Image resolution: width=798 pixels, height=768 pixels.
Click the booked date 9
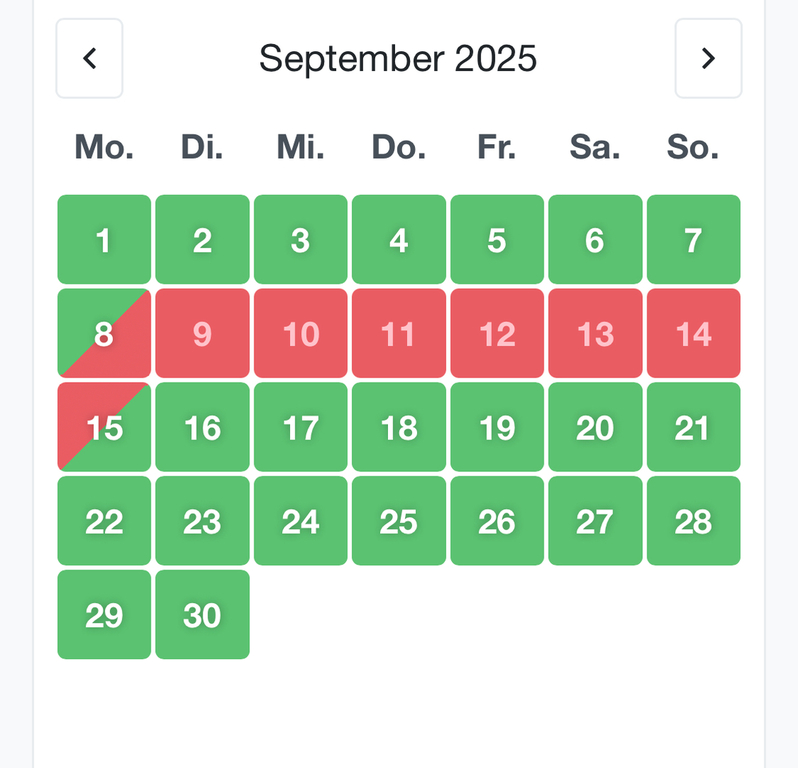pos(202,334)
